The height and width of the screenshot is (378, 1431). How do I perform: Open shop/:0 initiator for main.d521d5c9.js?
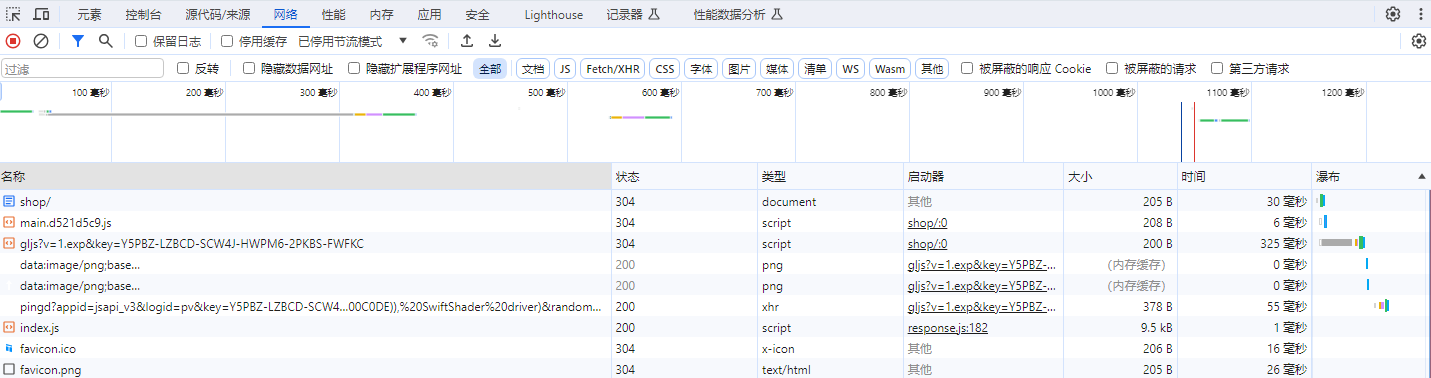point(927,222)
